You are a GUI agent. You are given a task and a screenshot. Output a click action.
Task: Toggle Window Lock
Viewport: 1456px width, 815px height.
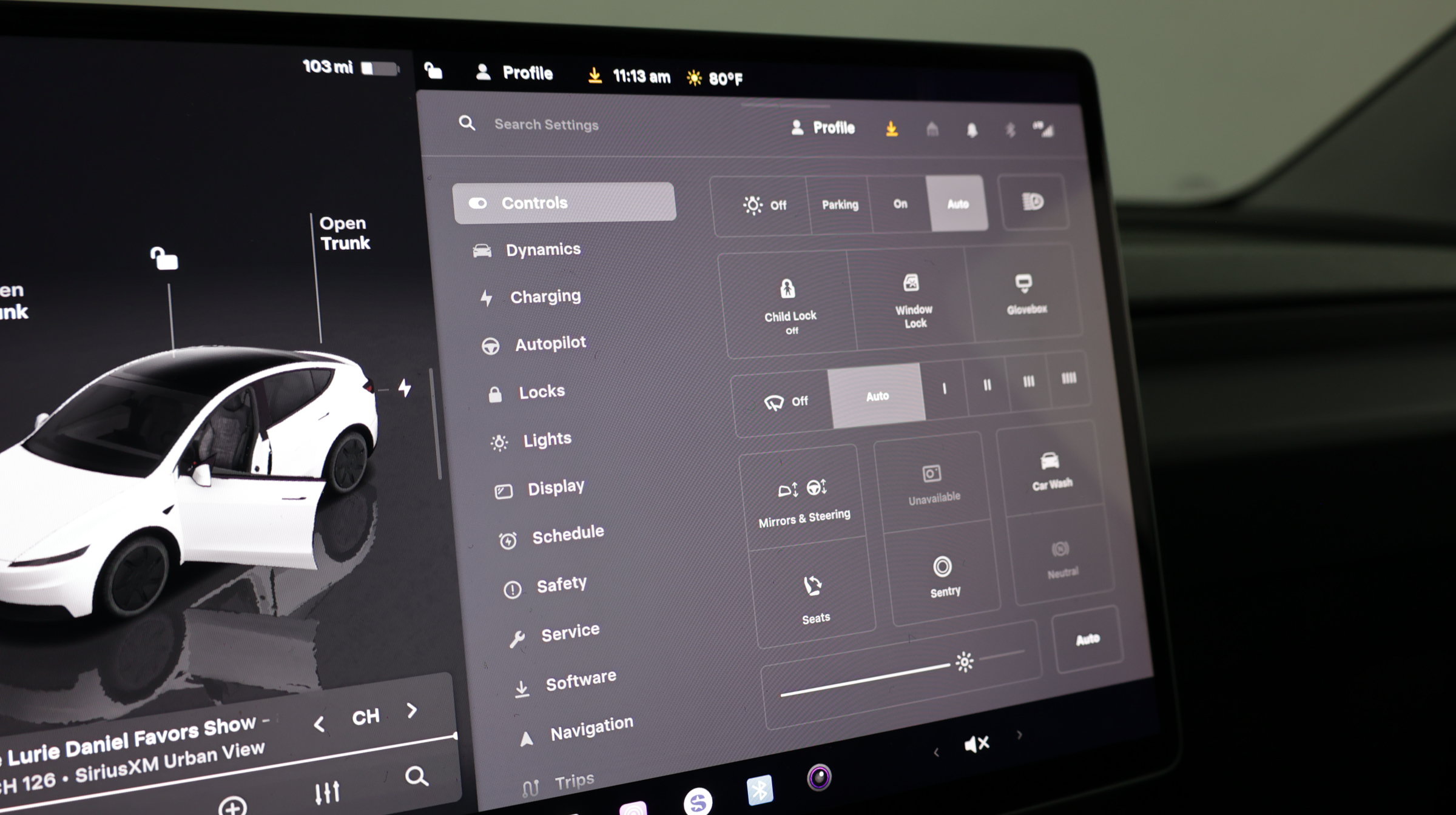point(912,300)
